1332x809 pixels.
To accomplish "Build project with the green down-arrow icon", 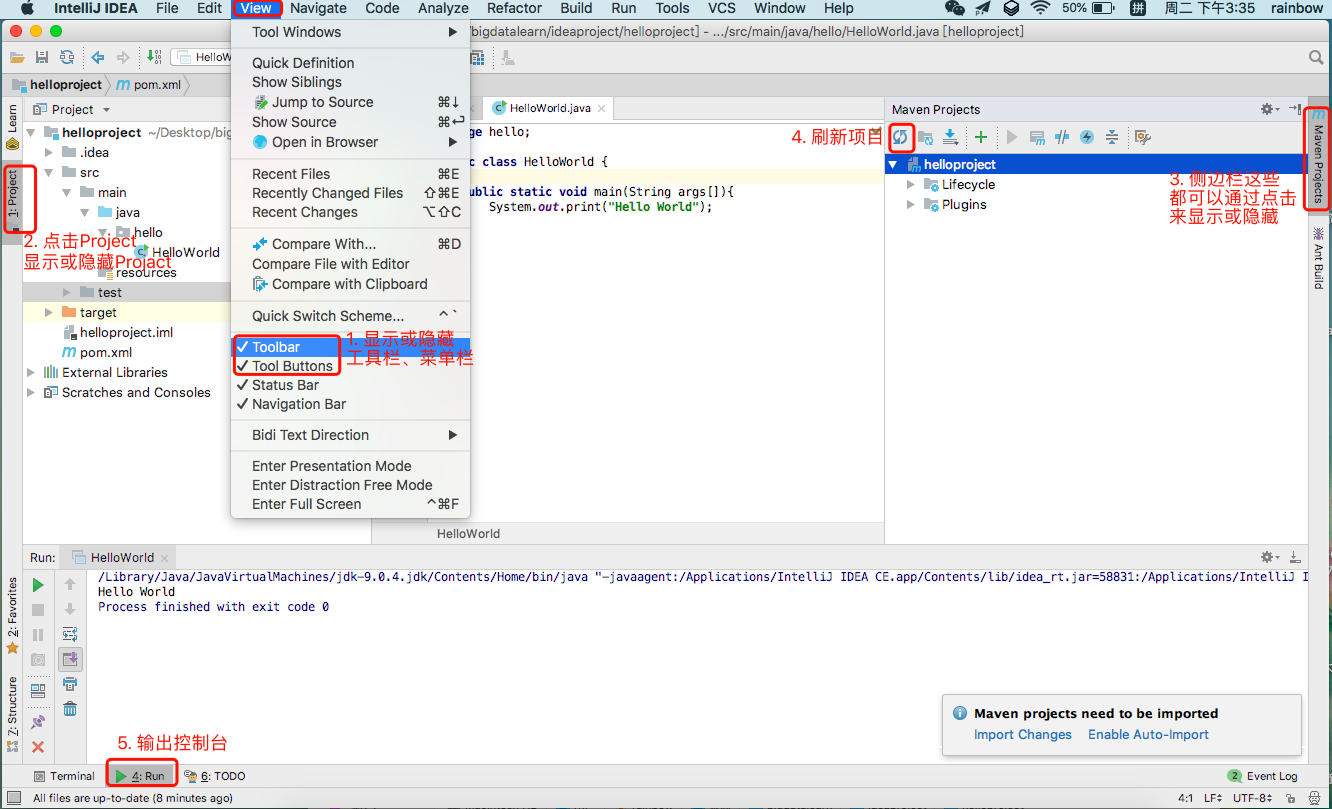I will (154, 58).
